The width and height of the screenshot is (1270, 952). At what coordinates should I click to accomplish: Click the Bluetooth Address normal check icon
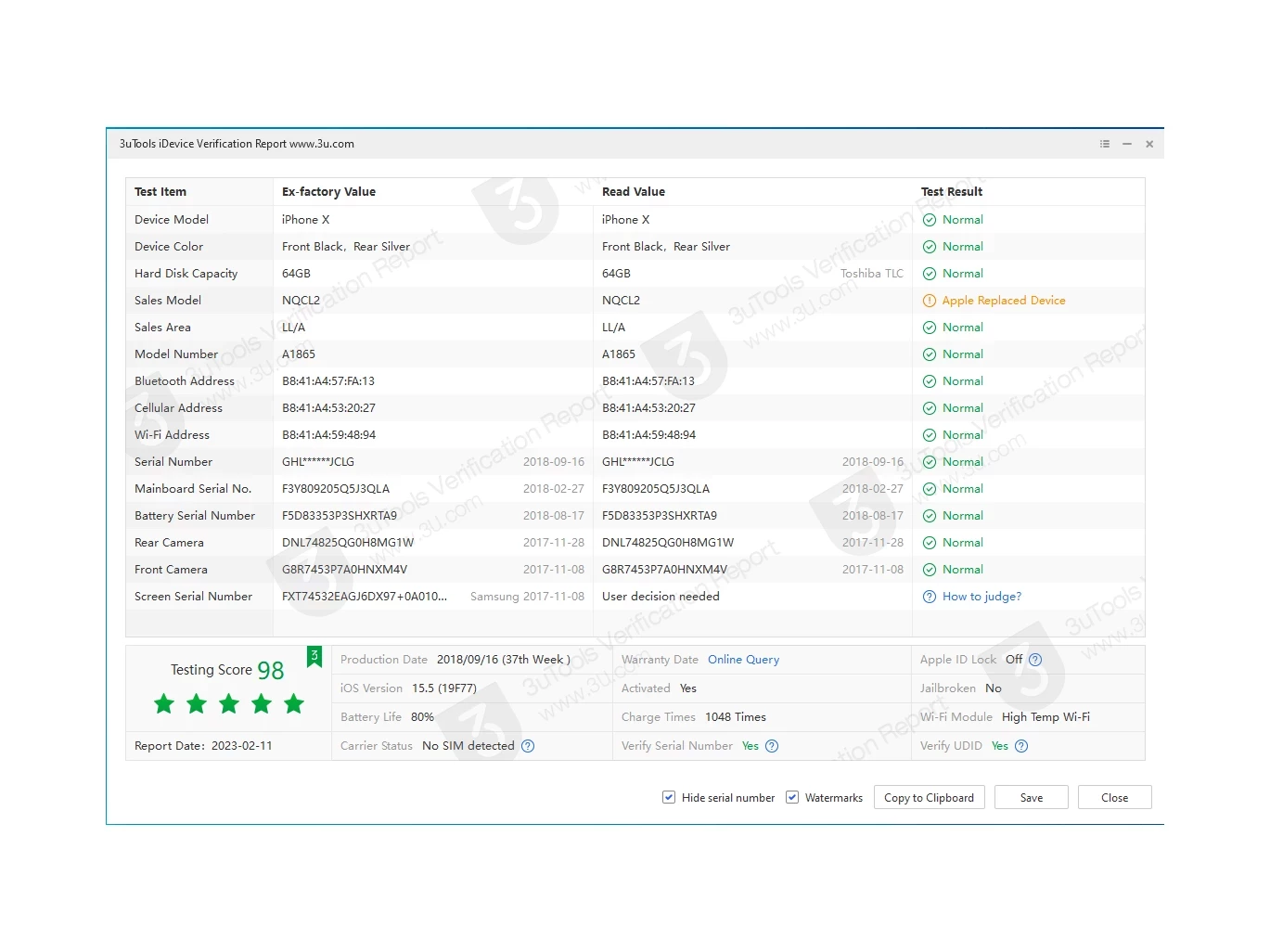coord(930,381)
